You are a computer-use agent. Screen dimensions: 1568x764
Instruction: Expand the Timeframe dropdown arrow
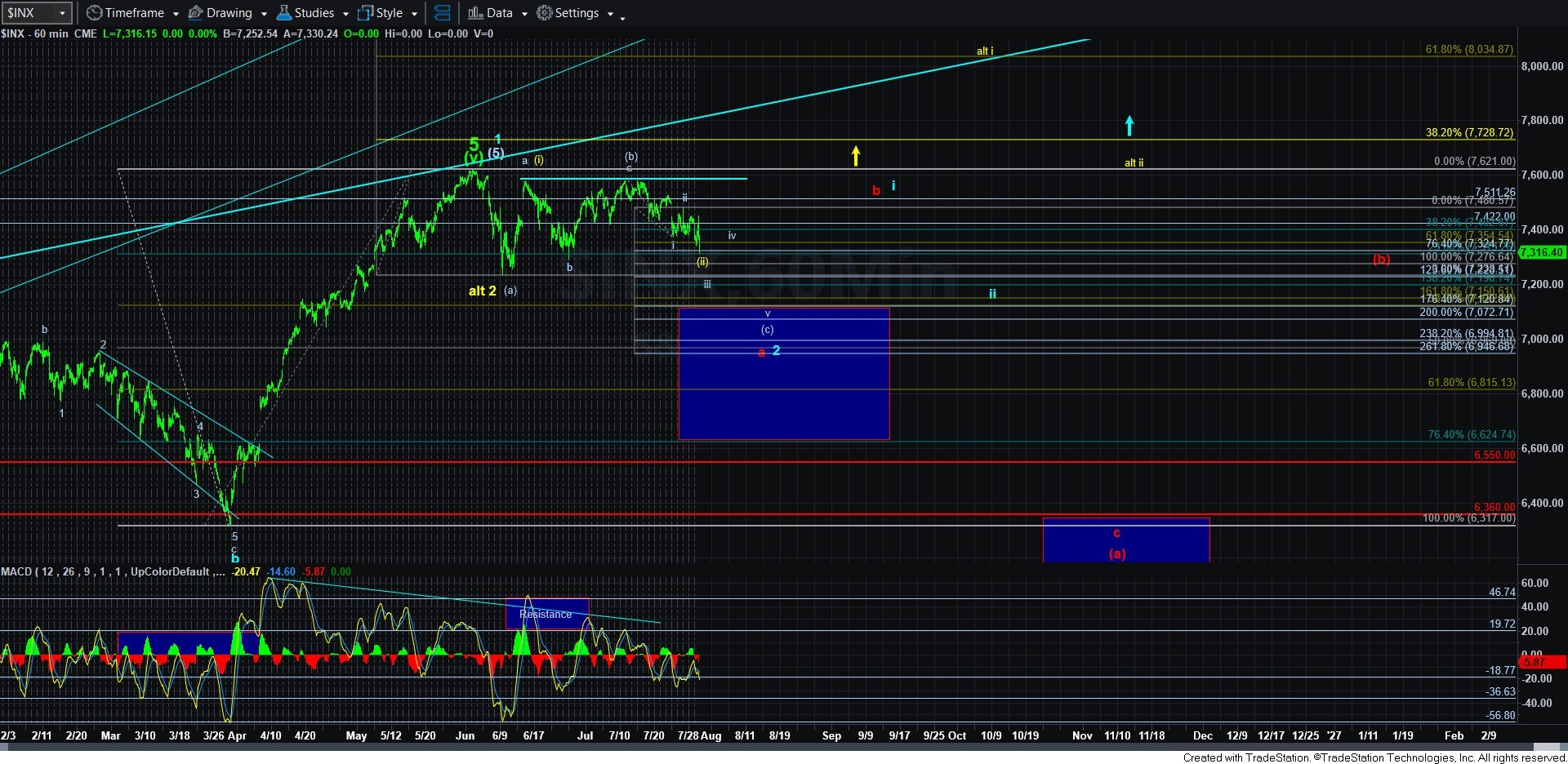click(x=175, y=14)
